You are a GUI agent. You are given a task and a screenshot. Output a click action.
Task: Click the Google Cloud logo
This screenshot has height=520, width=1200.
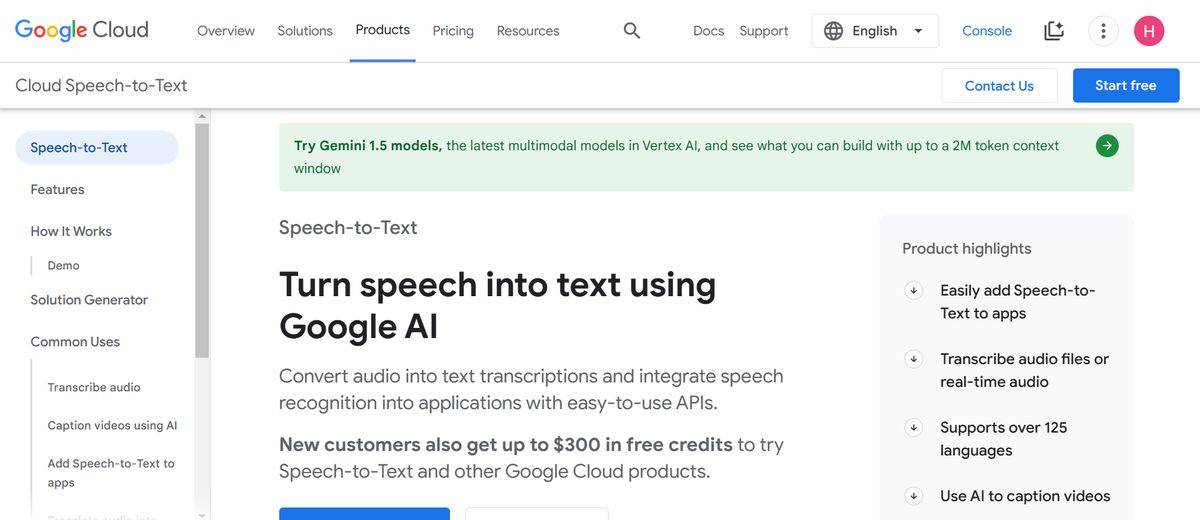[82, 30]
